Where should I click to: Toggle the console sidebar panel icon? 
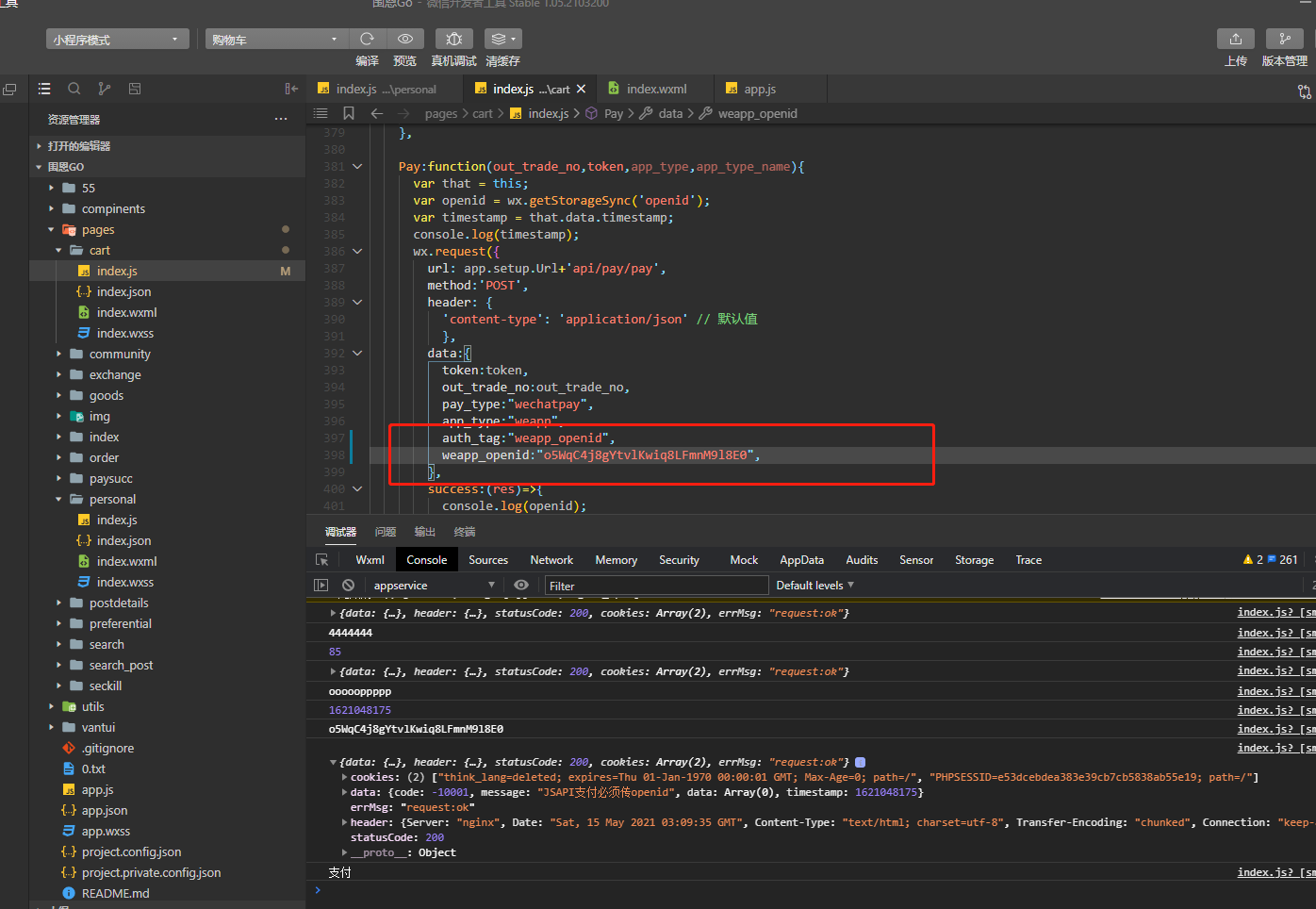point(321,586)
